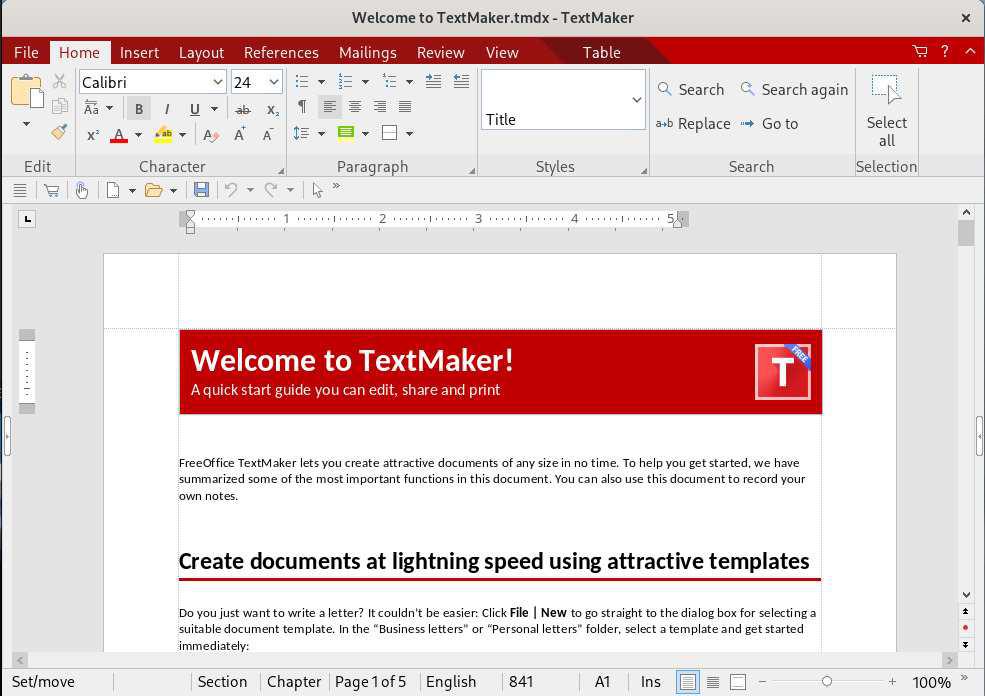
Task: Open bullet list dropdown arrow
Action: [322, 82]
